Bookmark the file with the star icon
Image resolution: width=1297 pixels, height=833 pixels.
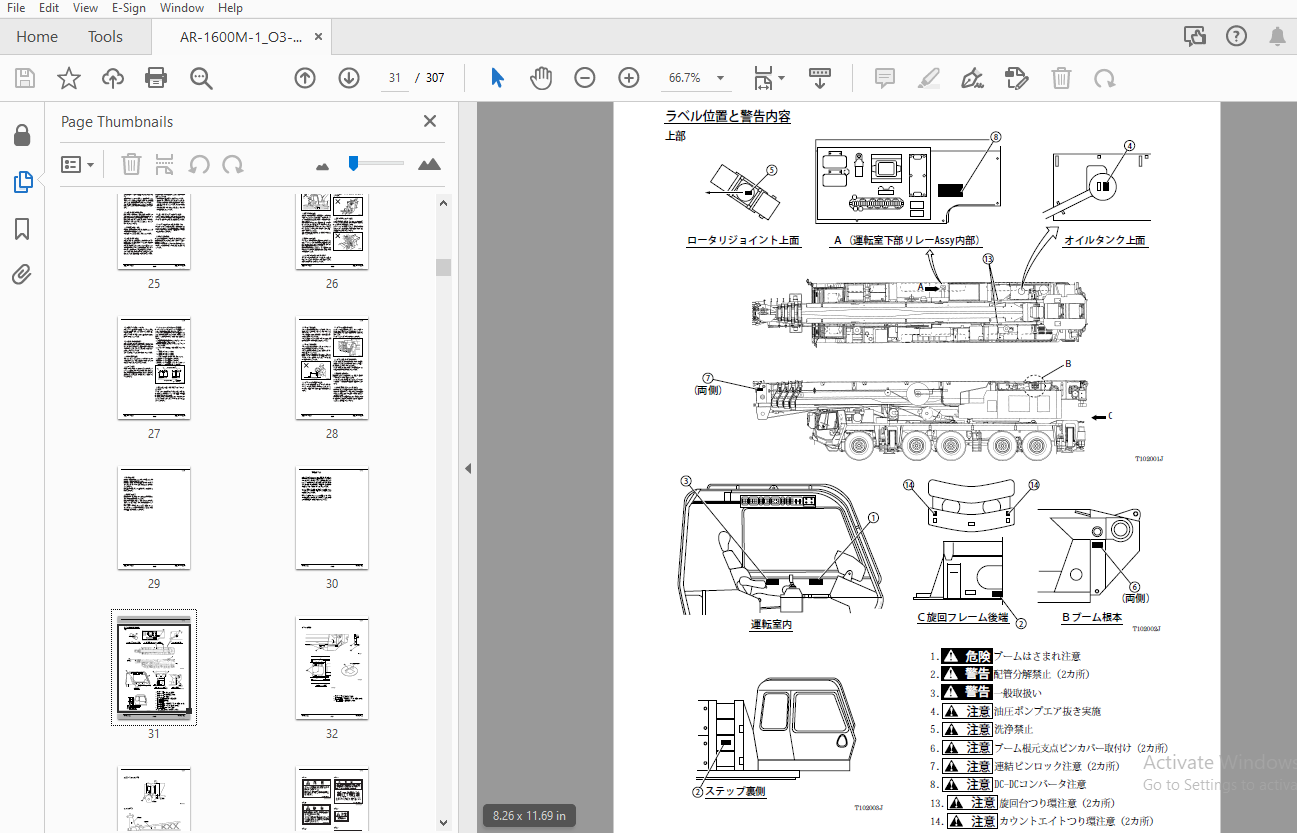tap(68, 78)
